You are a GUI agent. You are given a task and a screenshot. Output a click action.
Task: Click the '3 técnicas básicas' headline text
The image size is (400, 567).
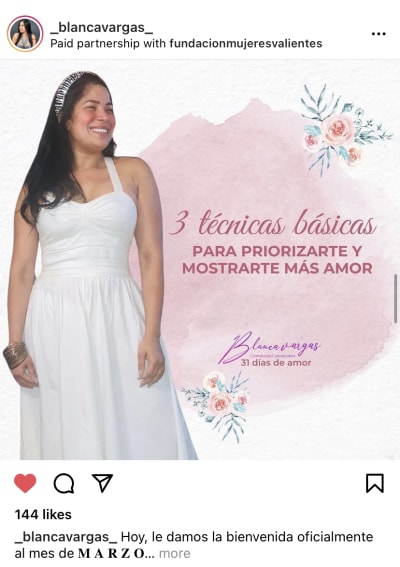[273, 223]
